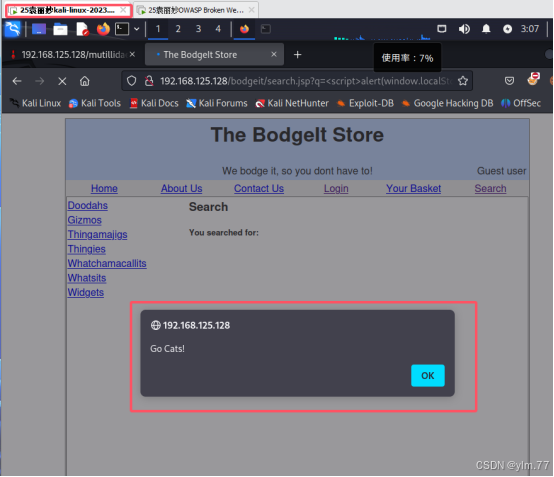The width and height of the screenshot is (554, 477).
Task: Open the Kali Forums bookmark
Action: [x=217, y=103]
